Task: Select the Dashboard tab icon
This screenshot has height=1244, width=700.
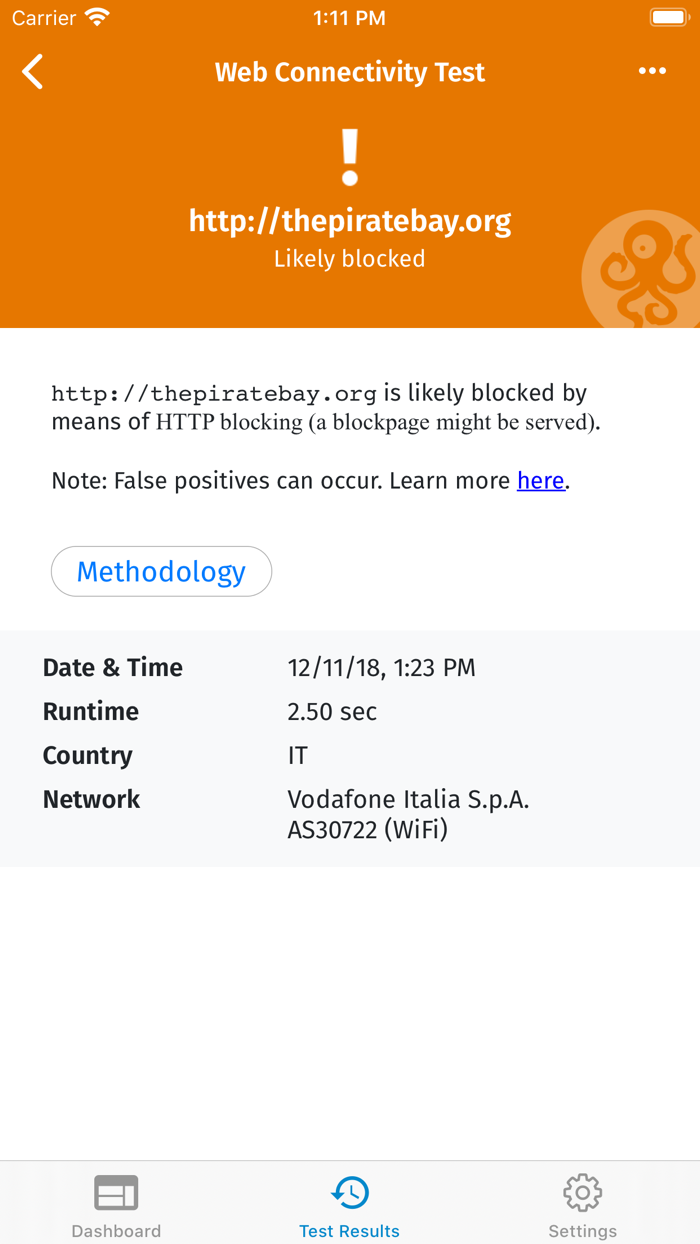Action: tap(116, 1192)
